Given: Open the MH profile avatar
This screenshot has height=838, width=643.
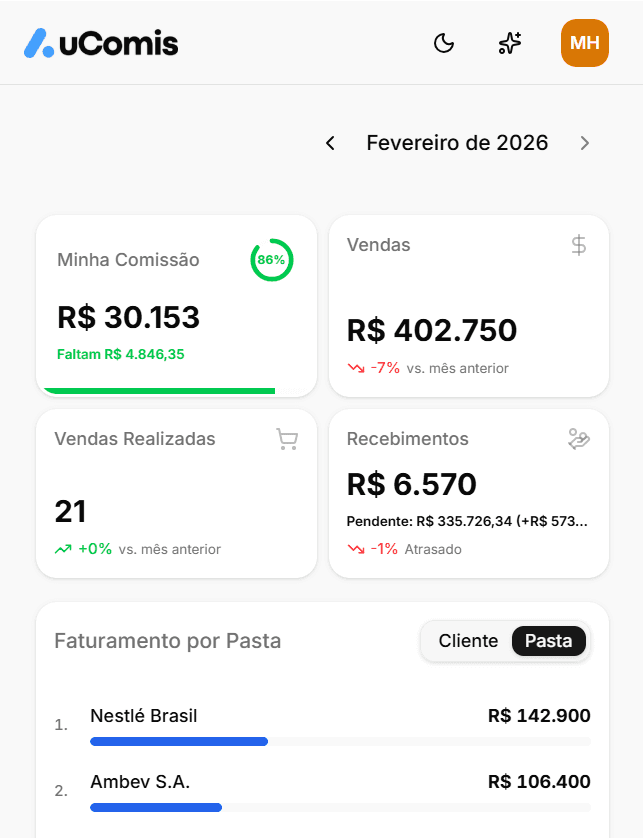Looking at the screenshot, I should coord(583,43).
